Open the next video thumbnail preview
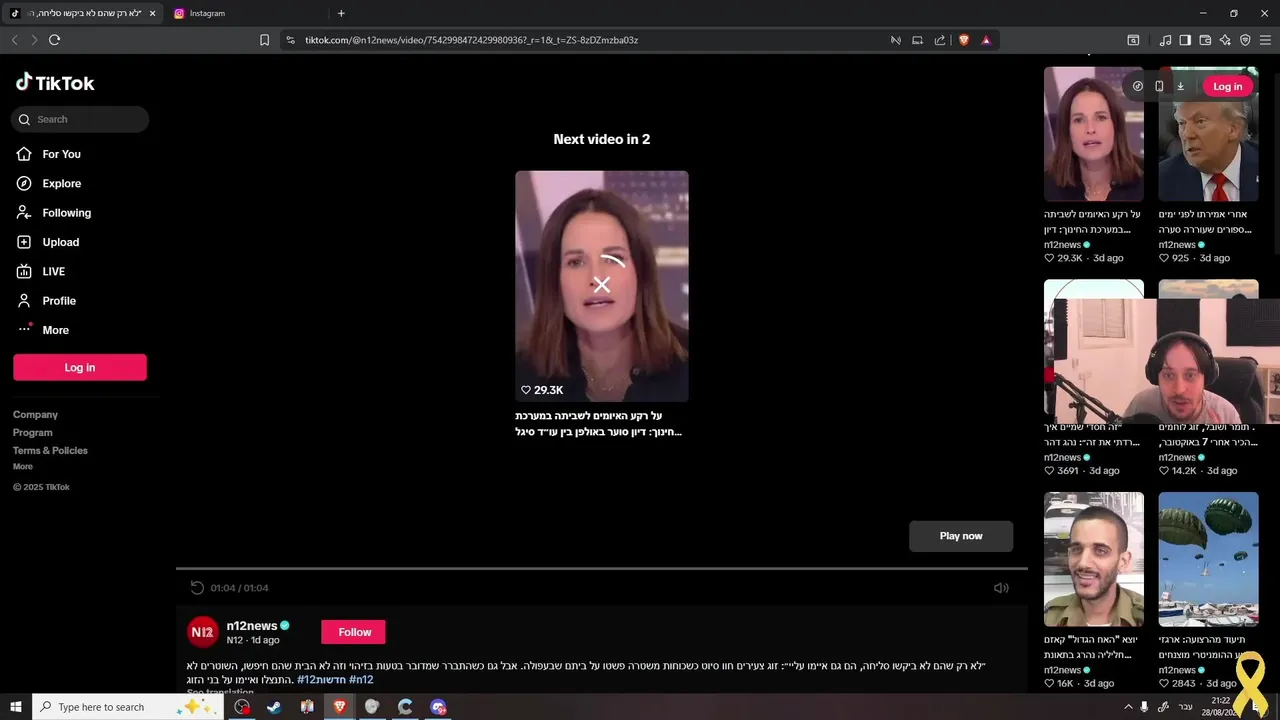This screenshot has width=1280, height=720. pos(601,286)
